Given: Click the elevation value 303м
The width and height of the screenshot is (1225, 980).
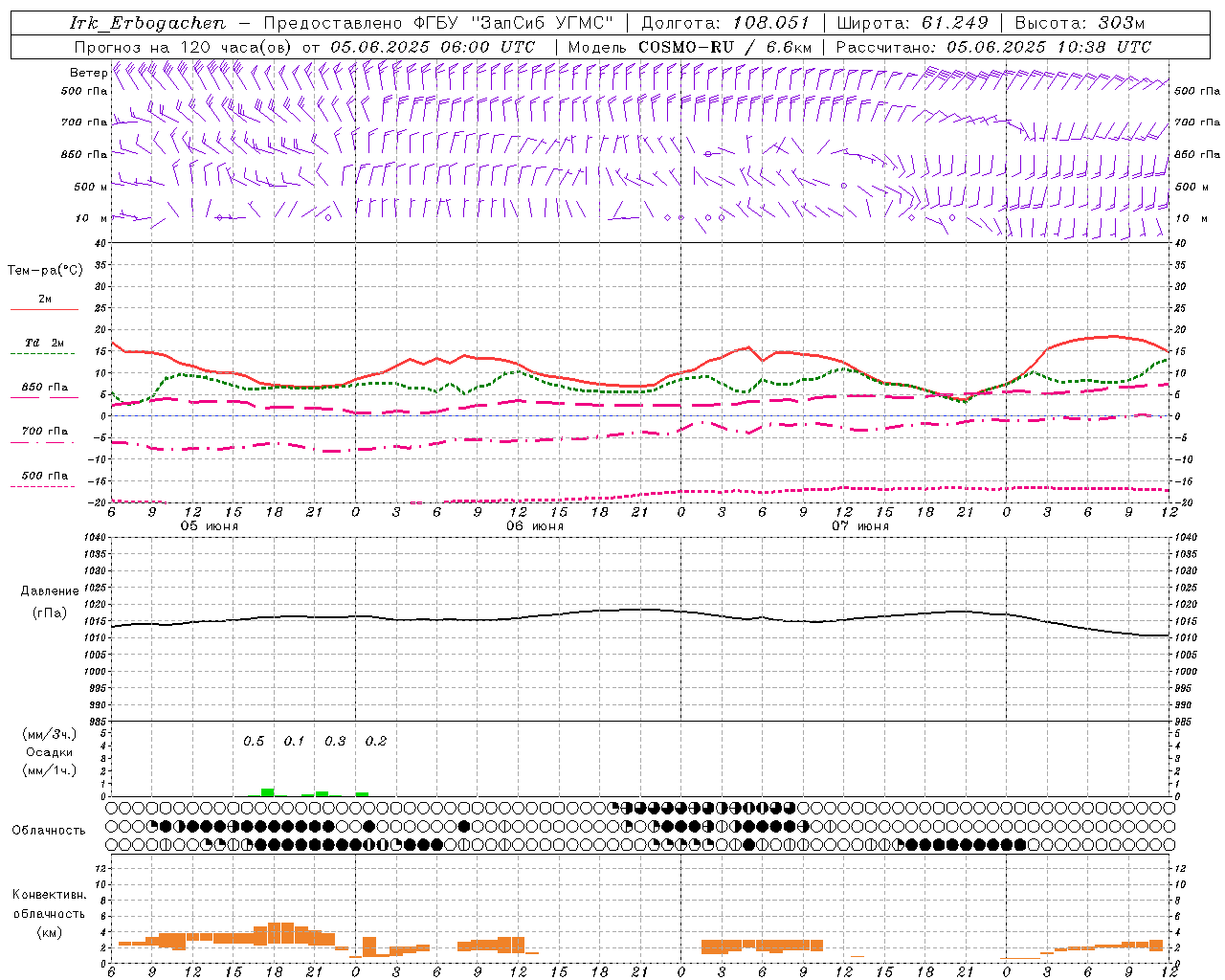Looking at the screenshot, I should coord(1122,23).
